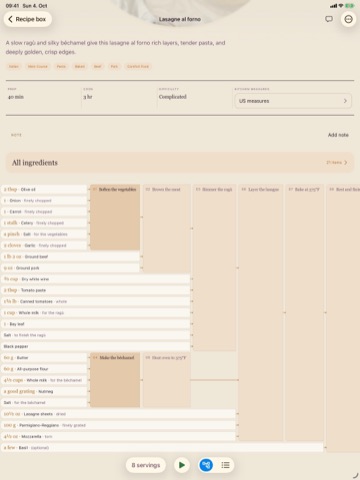Screen dimensions: 360x480
Task: Select the Dry white wine row
Action: 96,279
